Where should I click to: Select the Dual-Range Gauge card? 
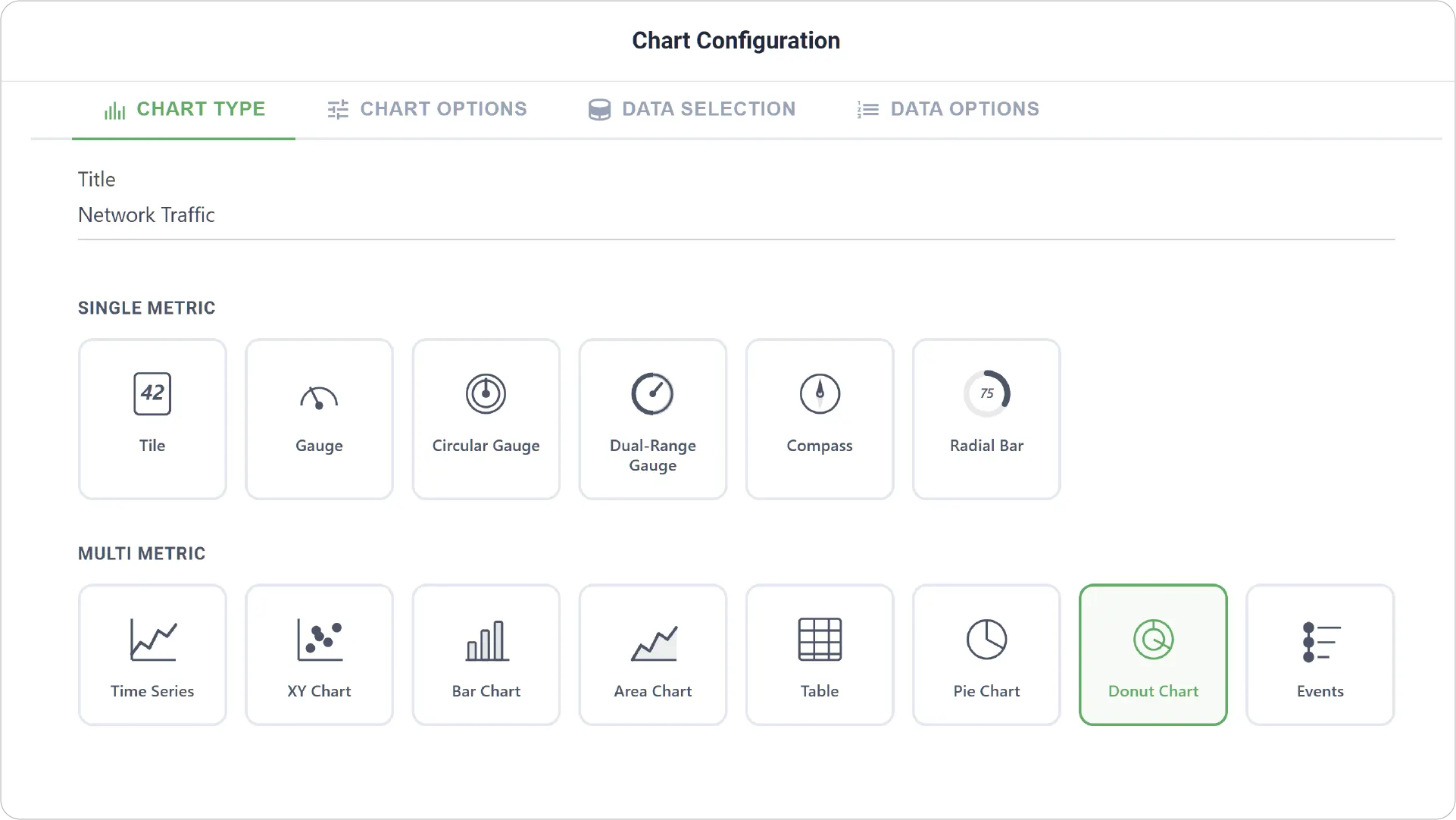(653, 419)
